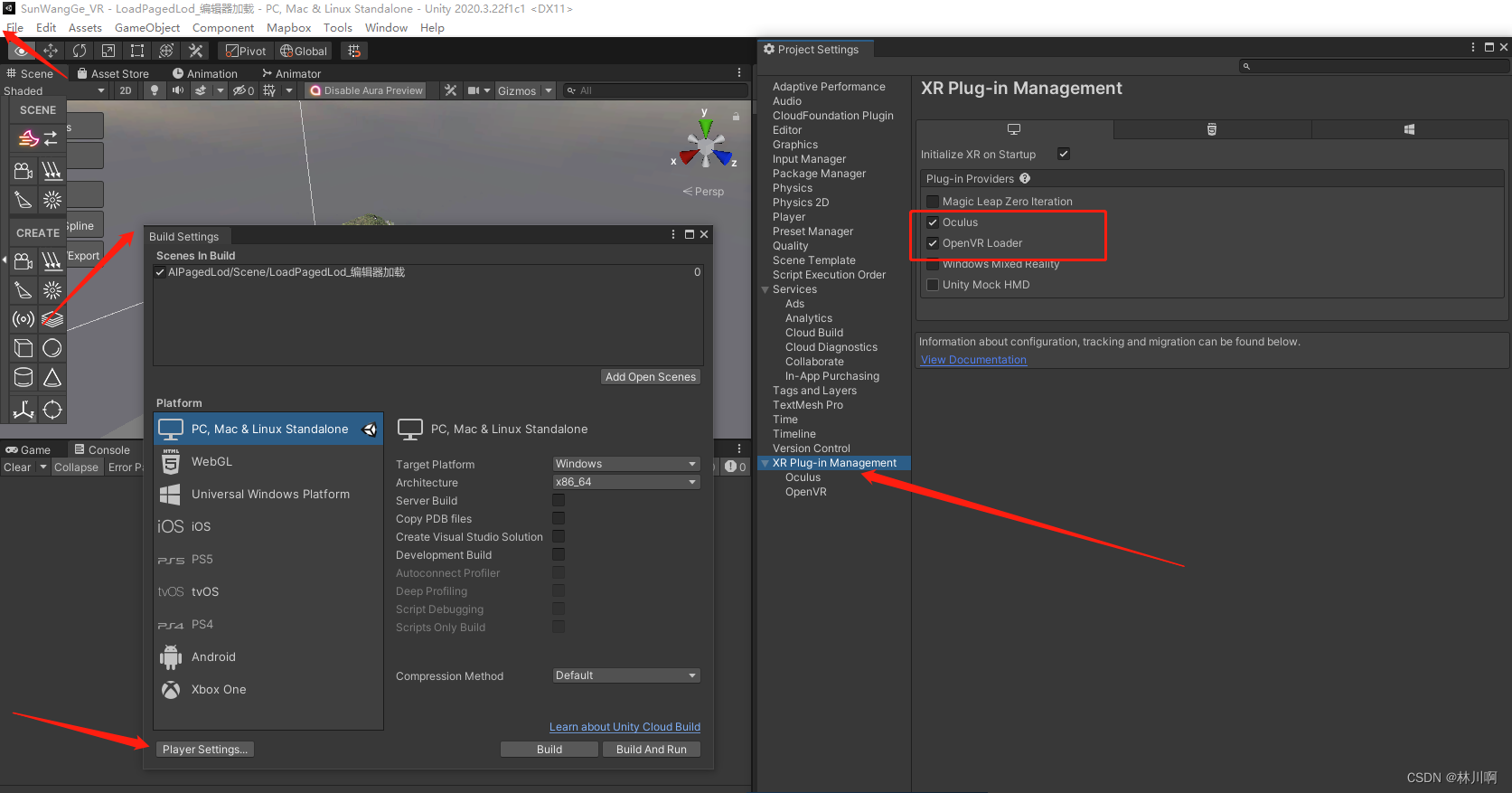This screenshot has height=793, width=1512.
Task: Switch to Animator tab
Action: click(x=292, y=73)
